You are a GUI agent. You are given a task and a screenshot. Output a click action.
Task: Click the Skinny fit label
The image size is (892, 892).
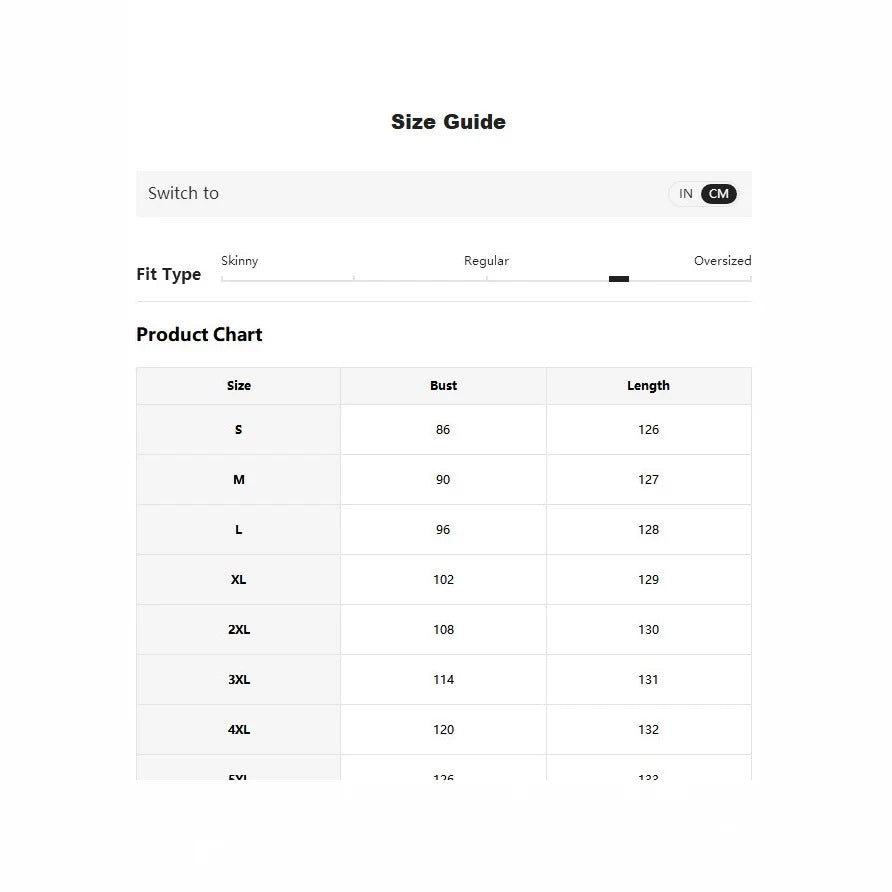(239, 261)
